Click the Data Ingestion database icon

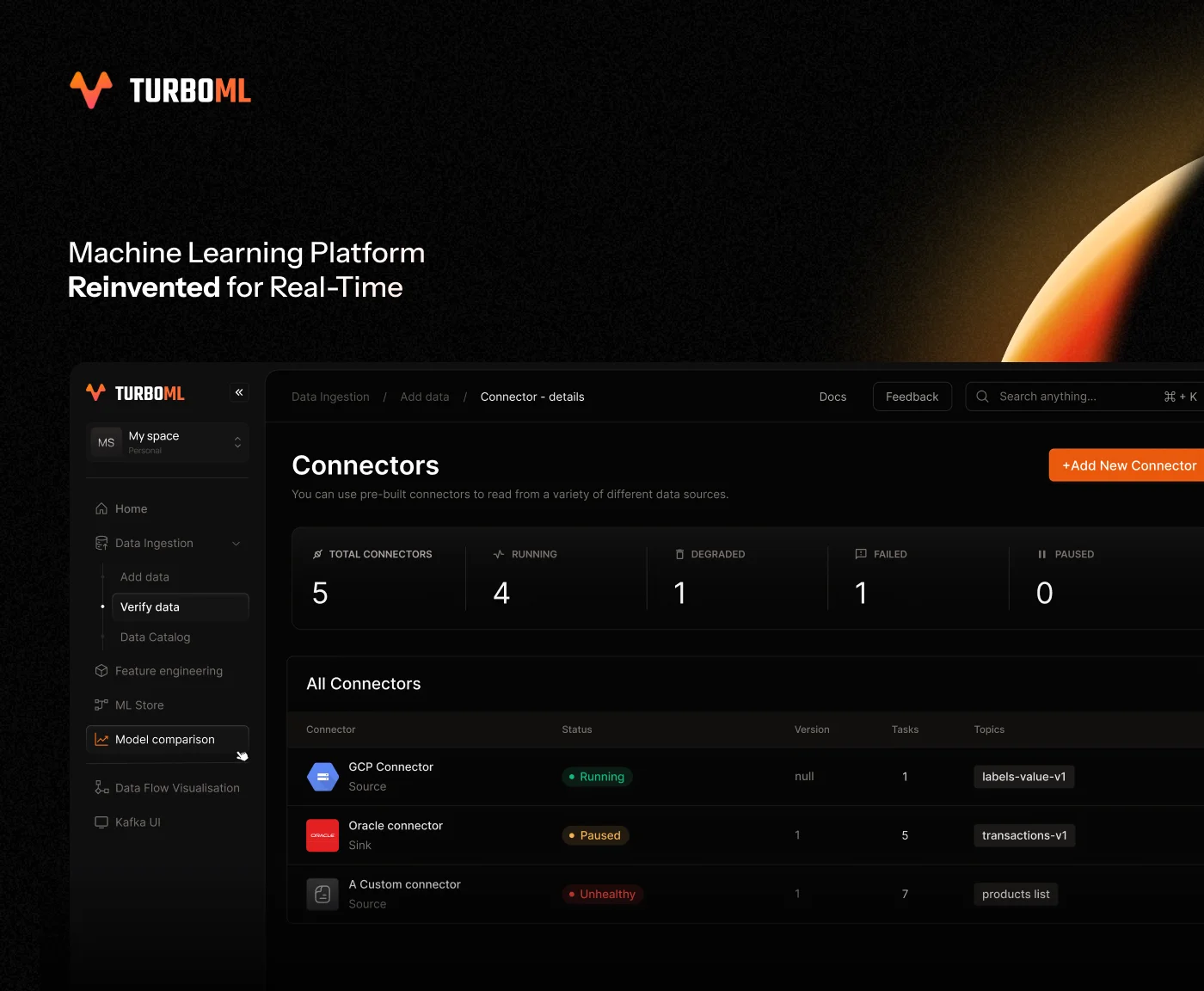pos(101,543)
